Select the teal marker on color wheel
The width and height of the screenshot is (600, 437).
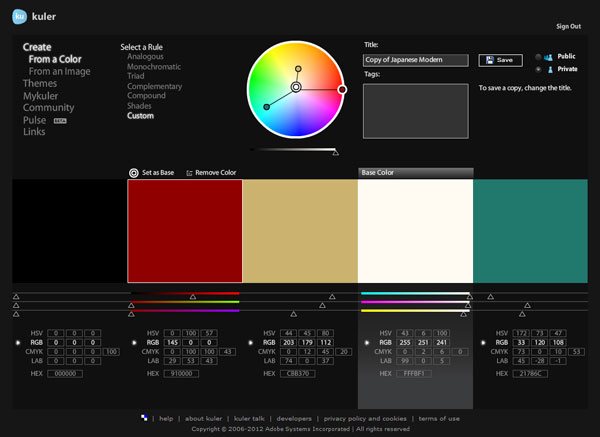(x=267, y=107)
